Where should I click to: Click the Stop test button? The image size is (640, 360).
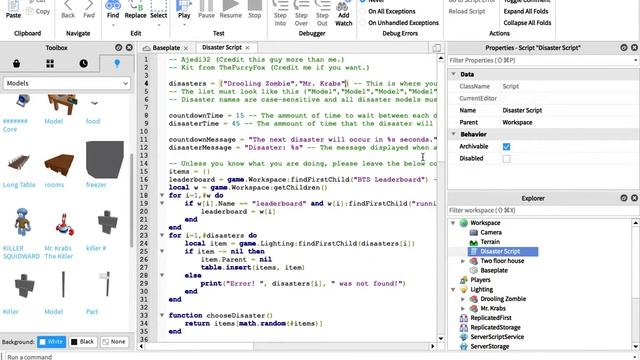(255, 10)
